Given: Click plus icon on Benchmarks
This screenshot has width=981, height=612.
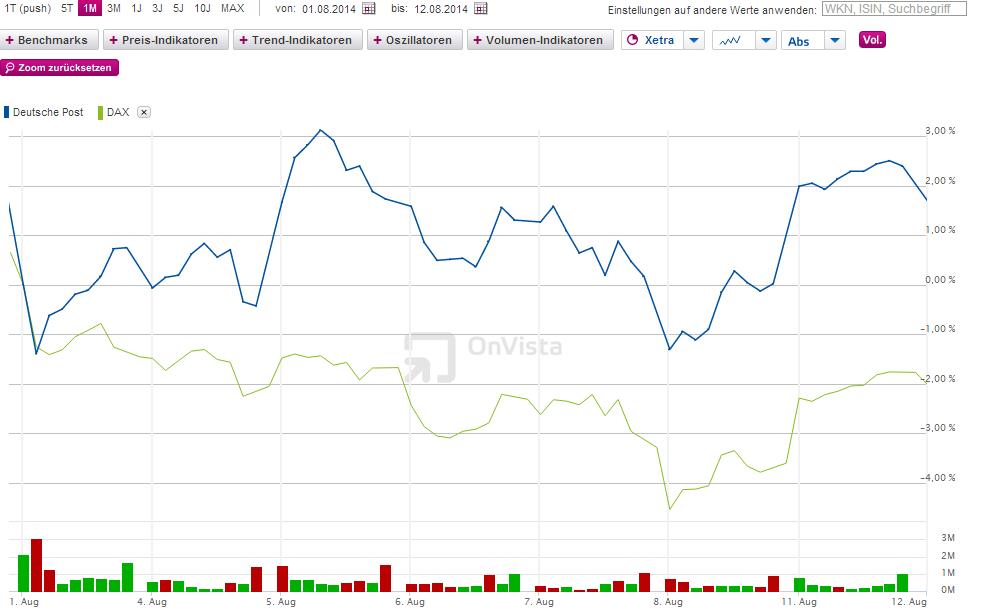Looking at the screenshot, I should (x=9, y=40).
